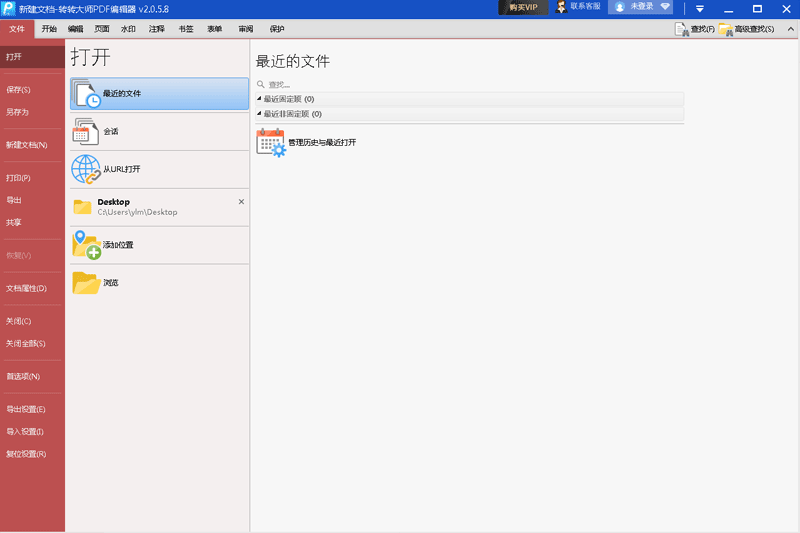
Task: Open the 未登录 account dropdown
Action: click(642, 7)
